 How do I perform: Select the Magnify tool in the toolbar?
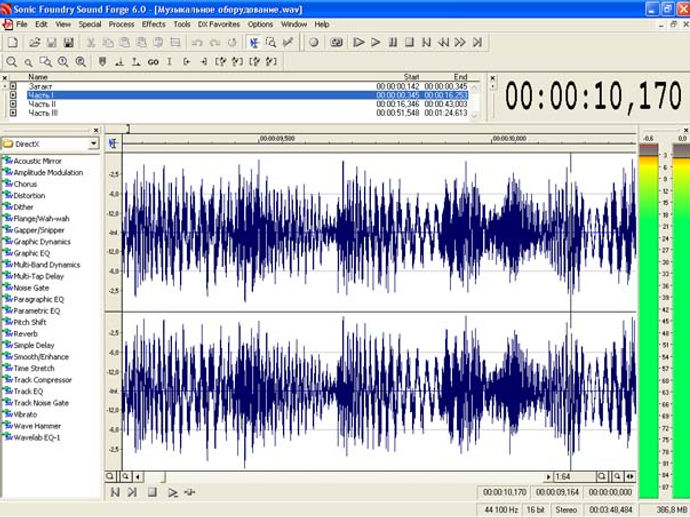271,43
